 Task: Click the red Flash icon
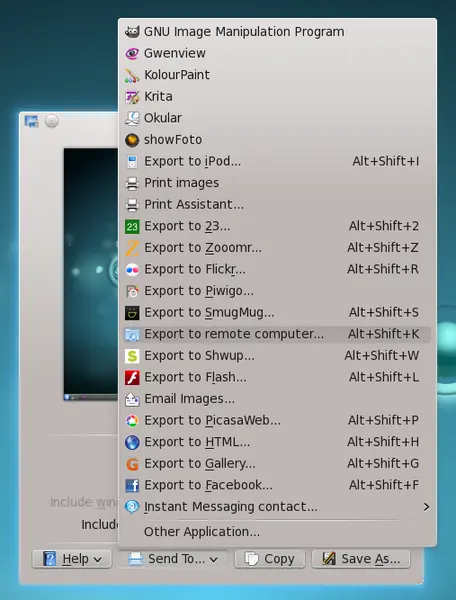132,377
